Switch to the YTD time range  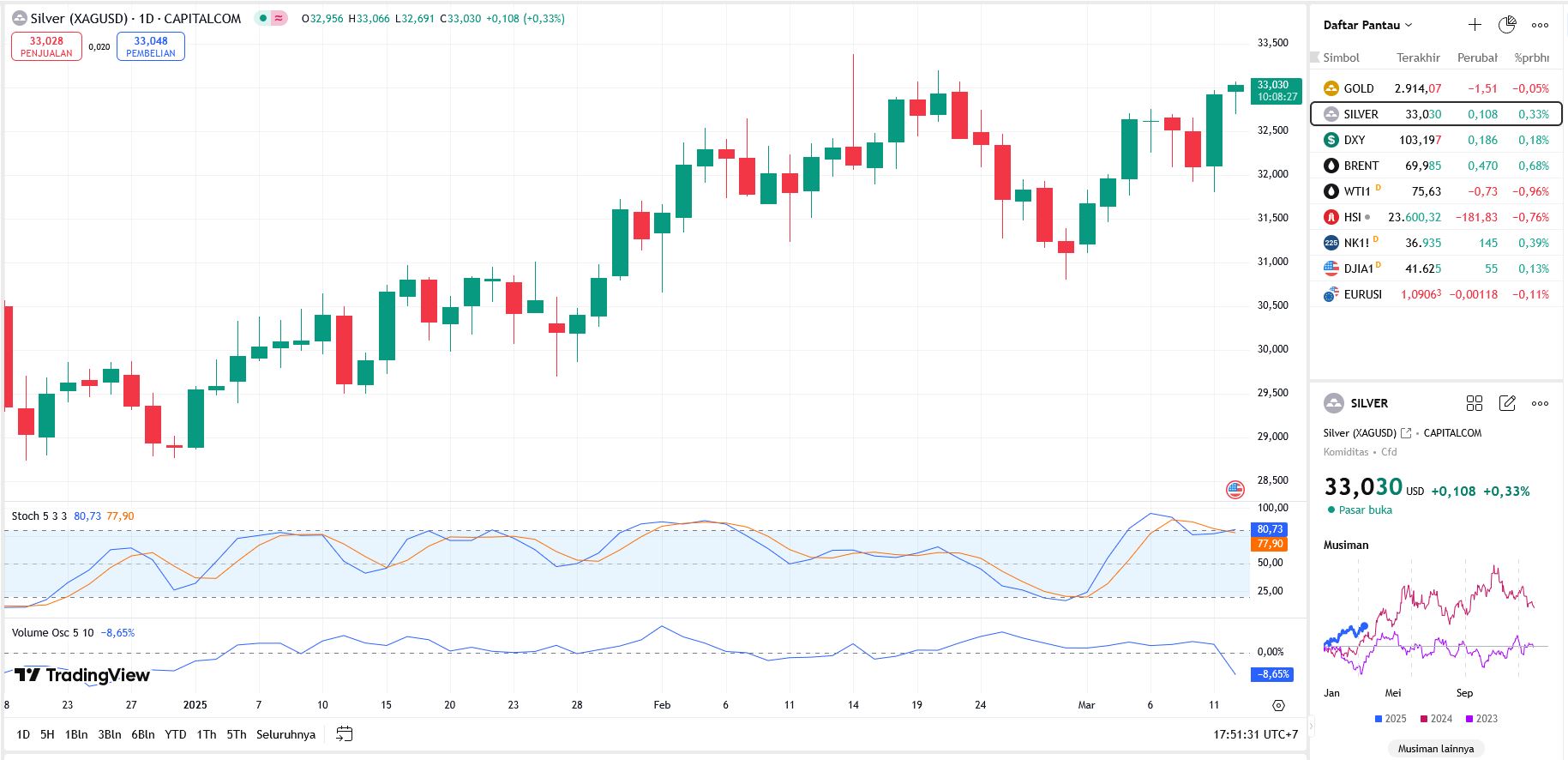tap(176, 734)
